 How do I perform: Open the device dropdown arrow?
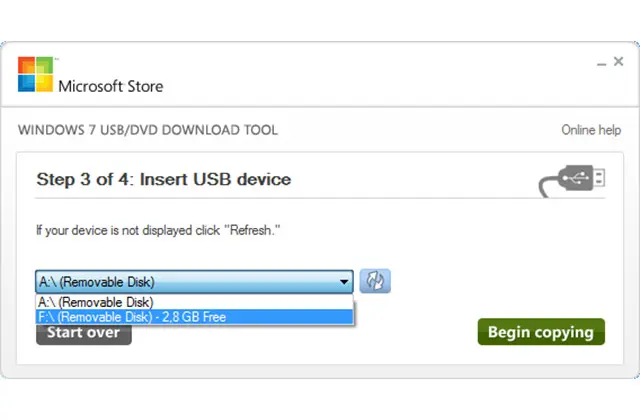tap(344, 281)
